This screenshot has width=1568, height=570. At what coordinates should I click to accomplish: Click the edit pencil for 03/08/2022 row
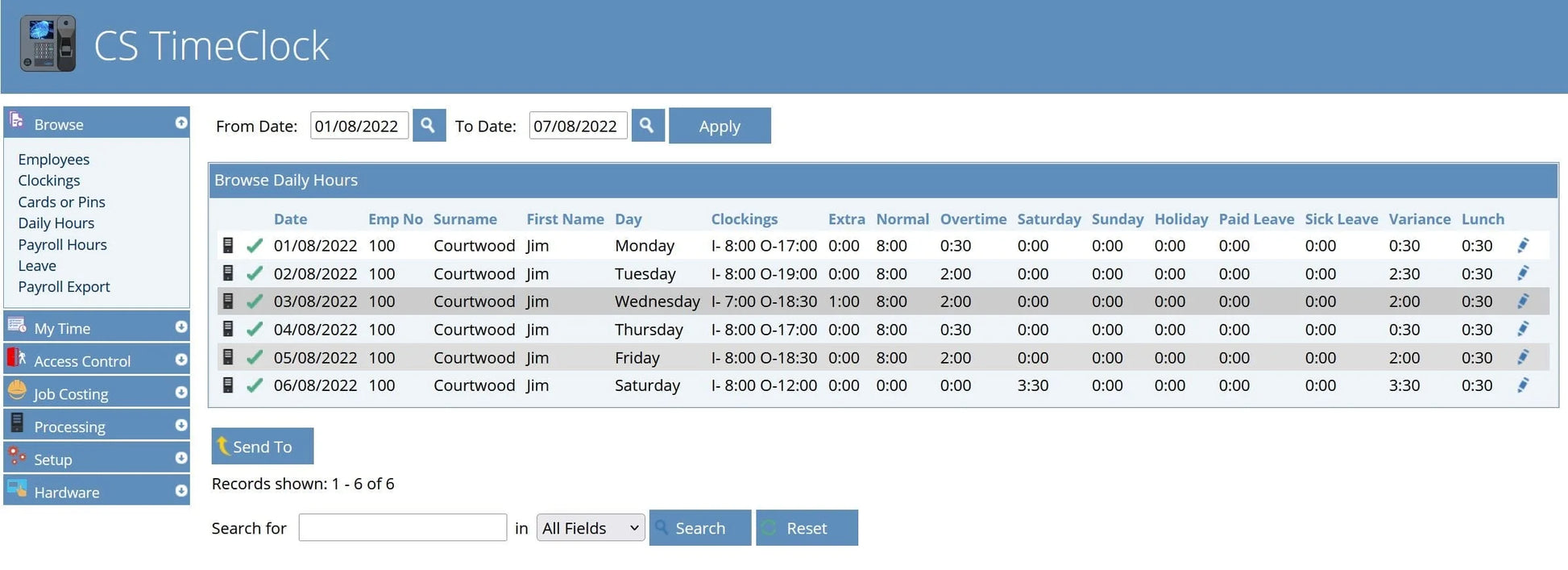point(1523,301)
